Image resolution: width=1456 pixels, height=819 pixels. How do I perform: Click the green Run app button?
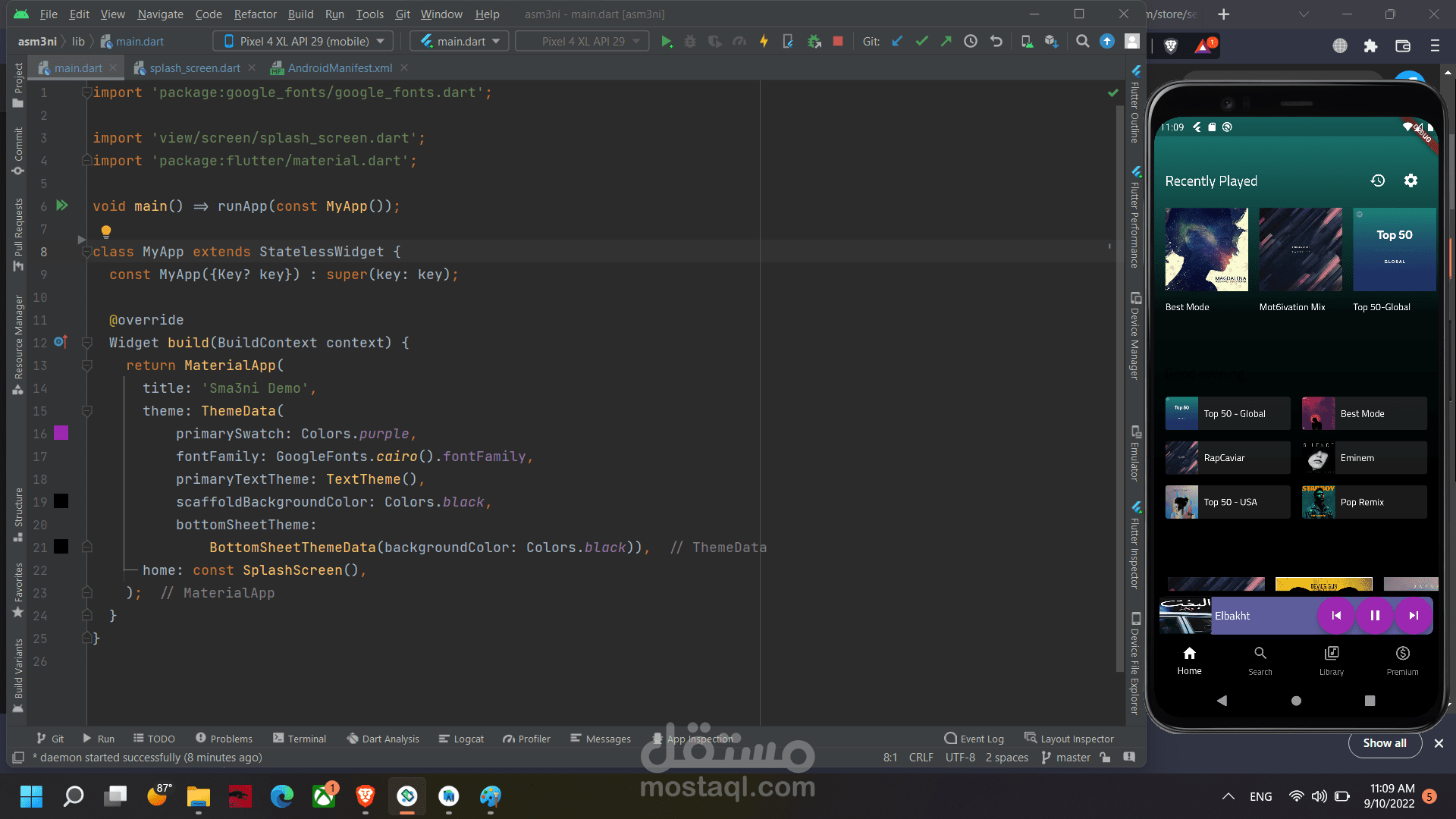pos(666,42)
